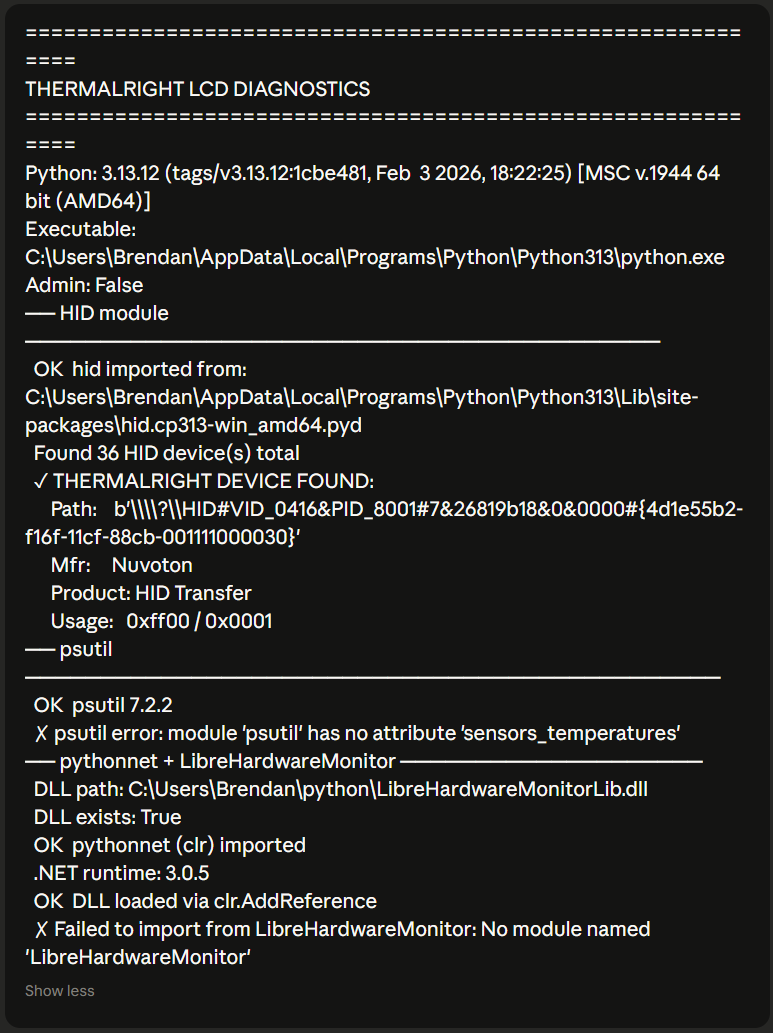Click the python.exe executable path
This screenshot has width=773, height=1033.
click(x=374, y=257)
